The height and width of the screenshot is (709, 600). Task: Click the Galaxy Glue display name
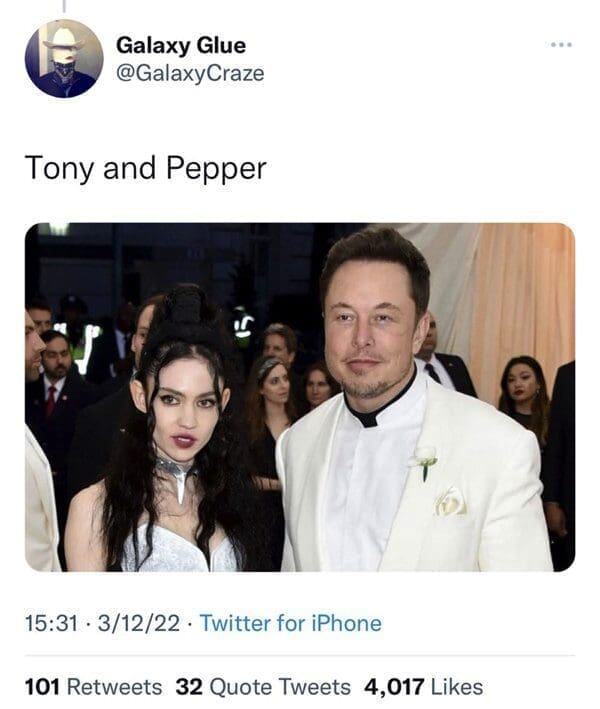(181, 45)
